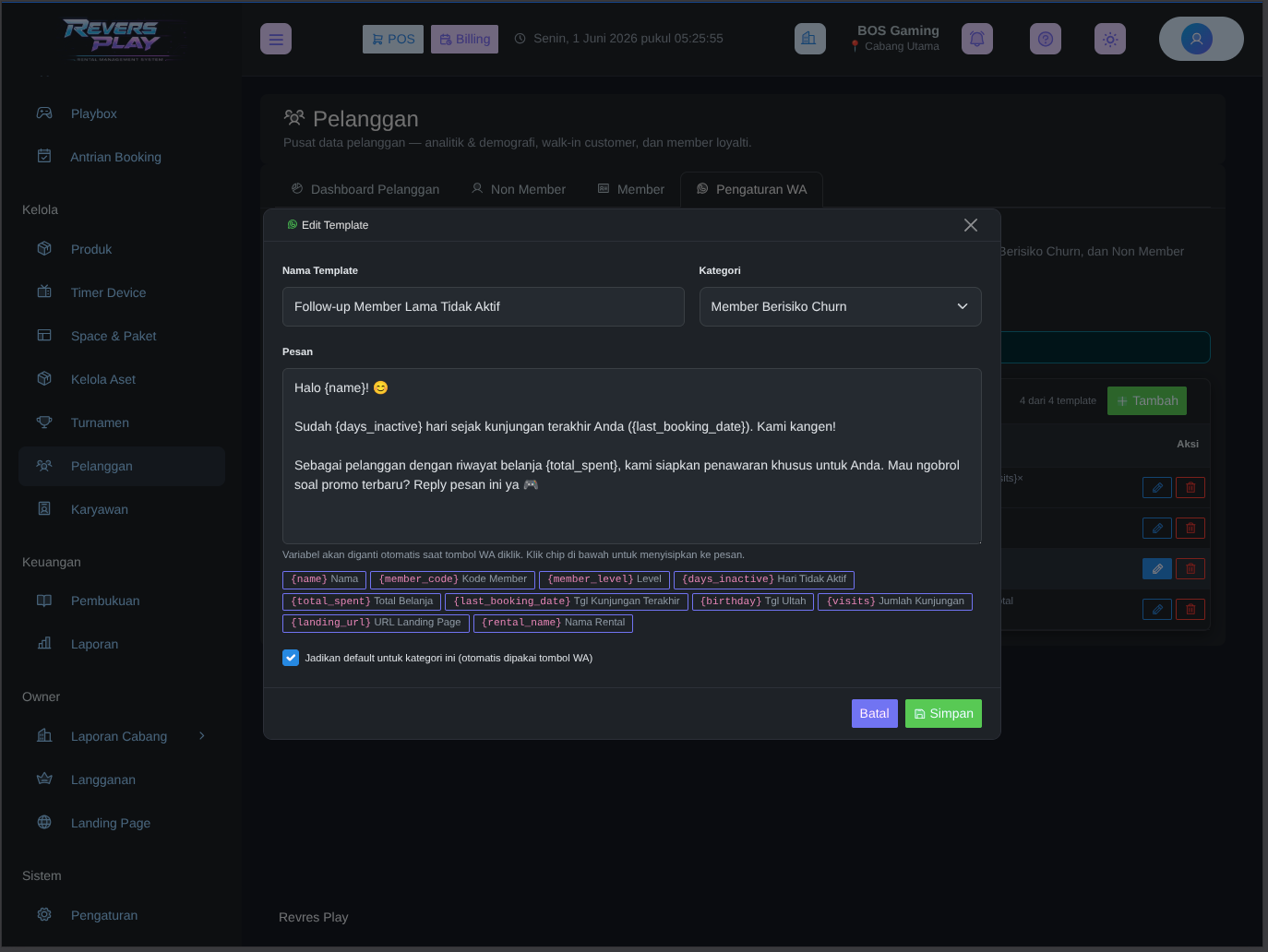The width and height of the screenshot is (1268, 952).
Task: Insert the {visits} Jumlah Kunjungan chip
Action: pyautogui.click(x=895, y=601)
